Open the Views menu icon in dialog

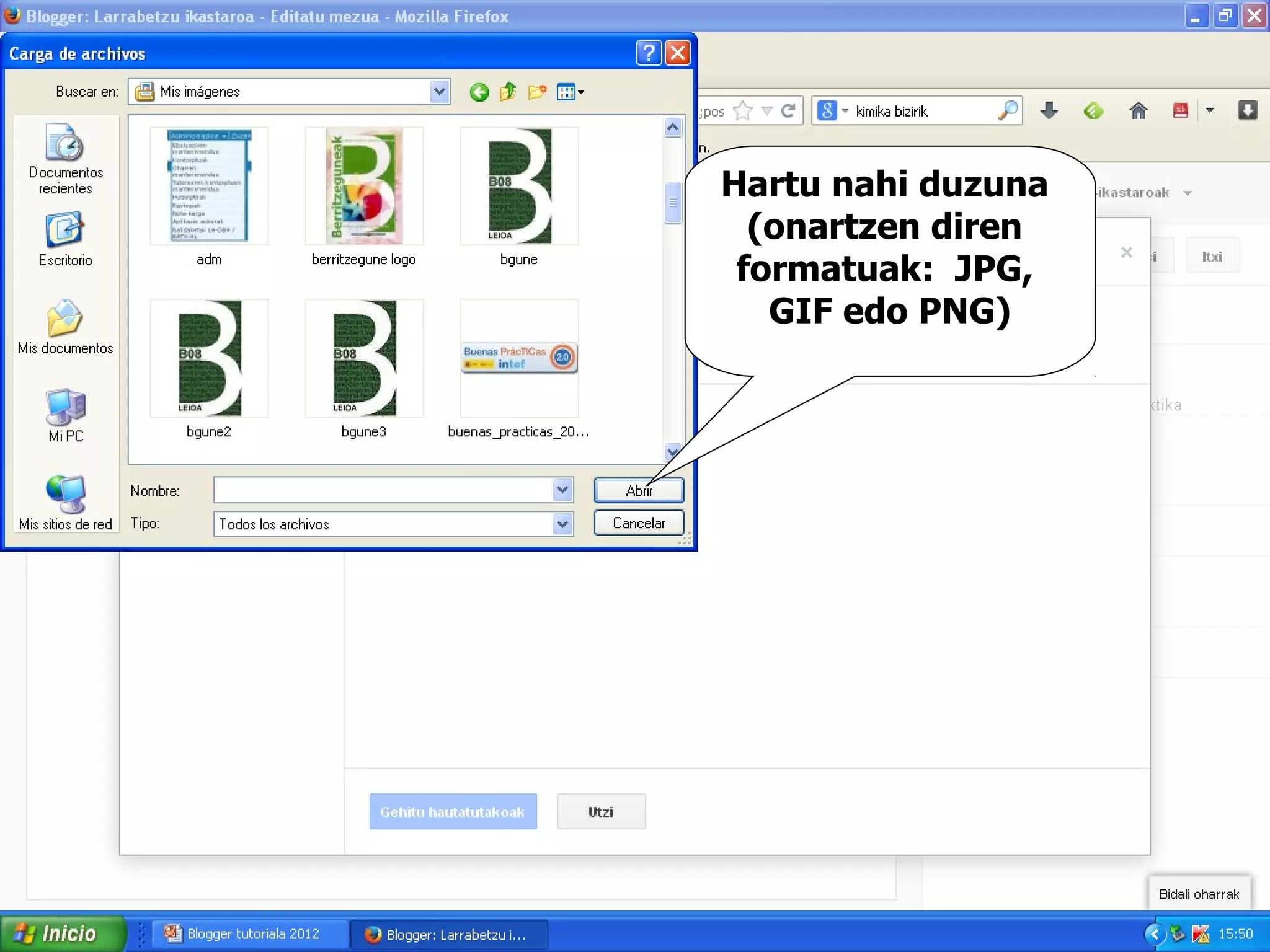click(x=570, y=92)
